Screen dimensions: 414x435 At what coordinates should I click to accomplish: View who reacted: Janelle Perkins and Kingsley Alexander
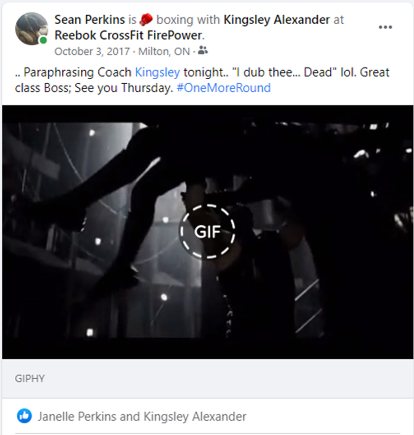[142, 416]
